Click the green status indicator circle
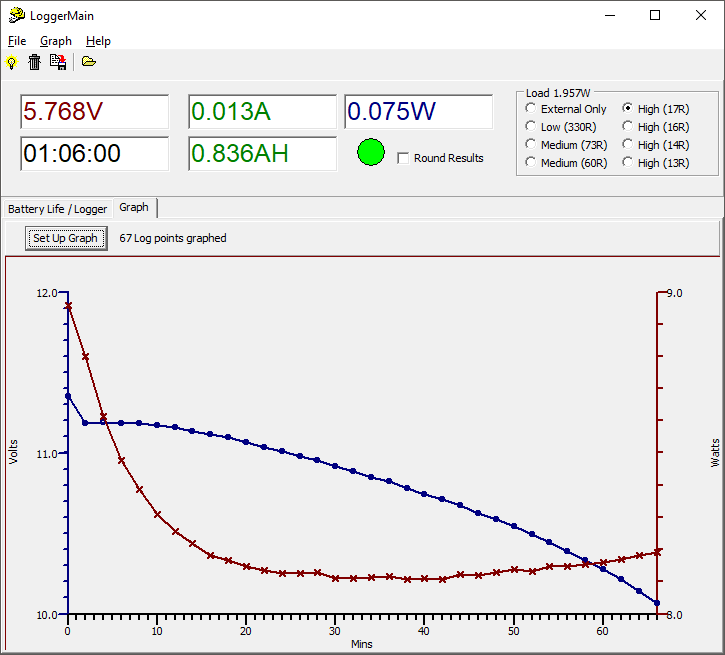This screenshot has width=725, height=655. coord(371,153)
